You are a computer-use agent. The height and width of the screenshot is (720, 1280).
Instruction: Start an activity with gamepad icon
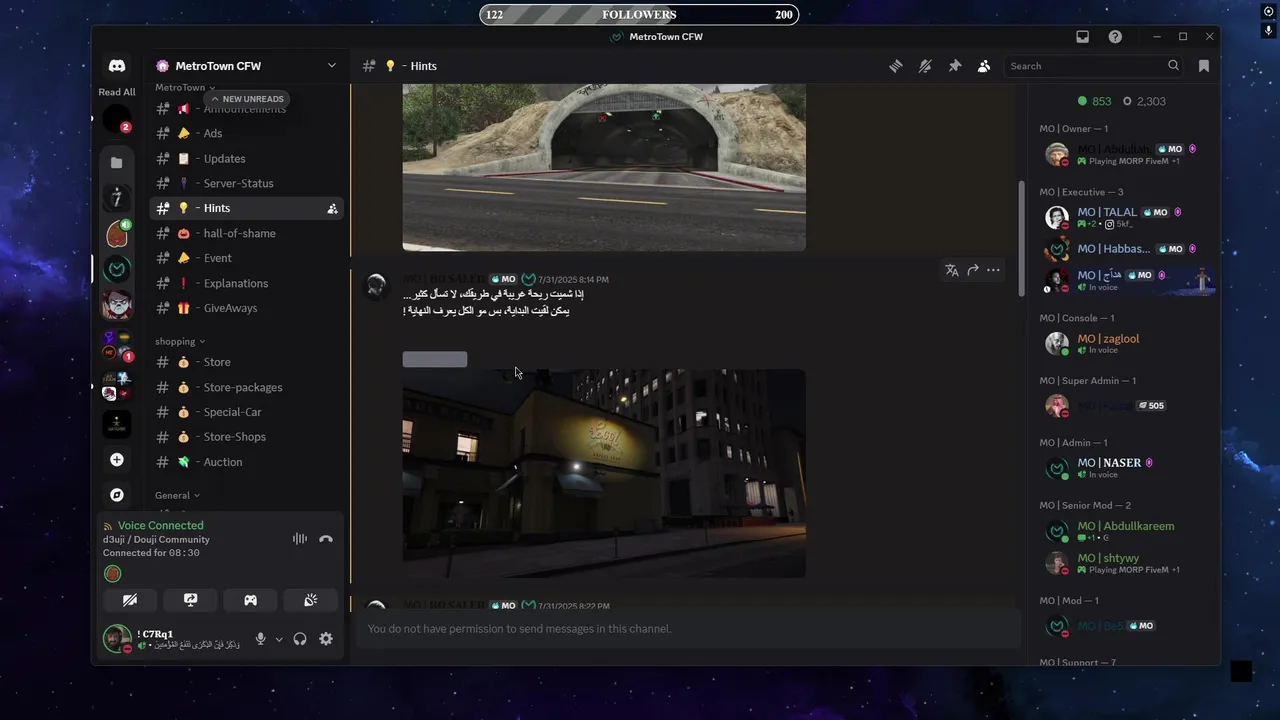point(250,600)
